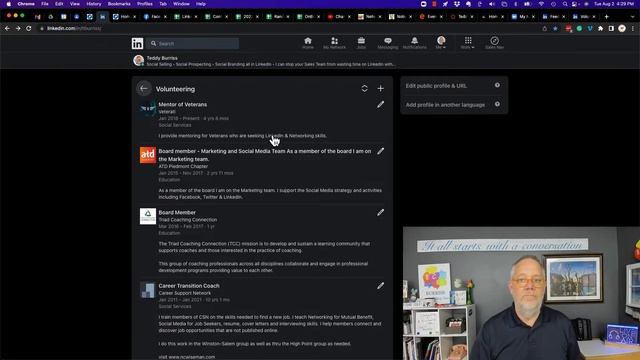Click the ATD organization logo

pyautogui.click(x=148, y=155)
